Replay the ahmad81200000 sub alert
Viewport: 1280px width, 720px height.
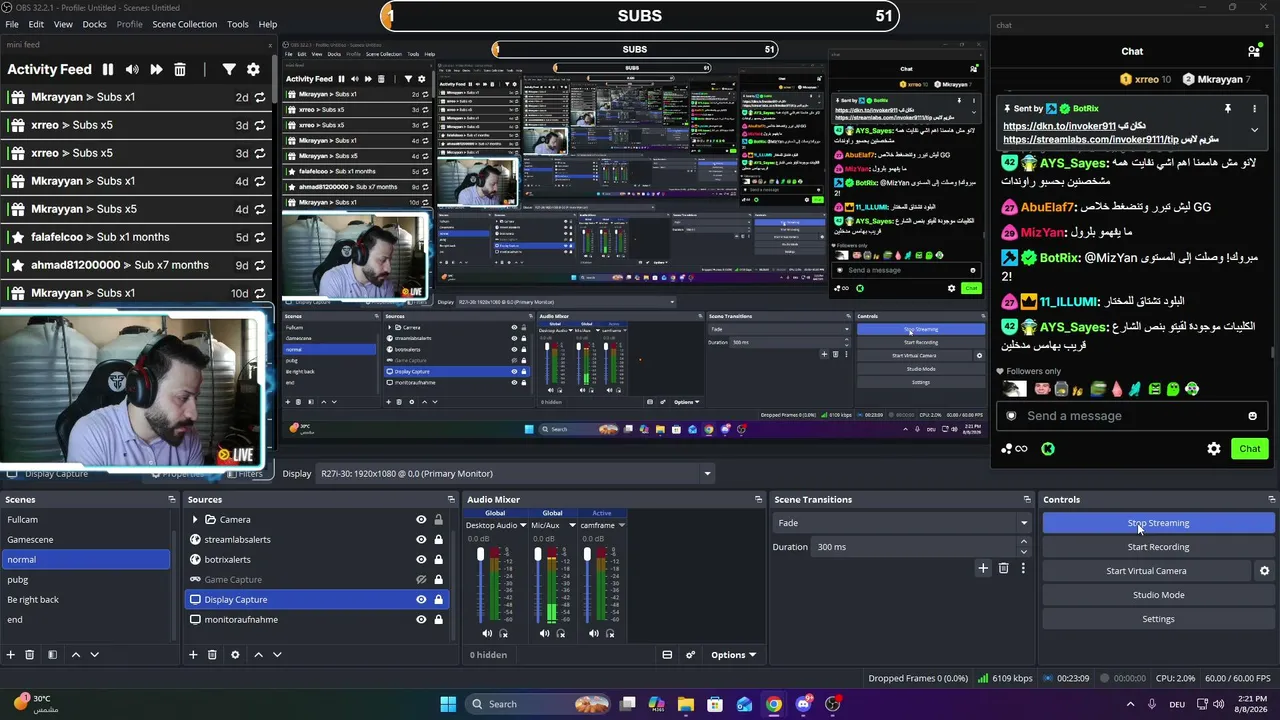pyautogui.click(x=260, y=265)
